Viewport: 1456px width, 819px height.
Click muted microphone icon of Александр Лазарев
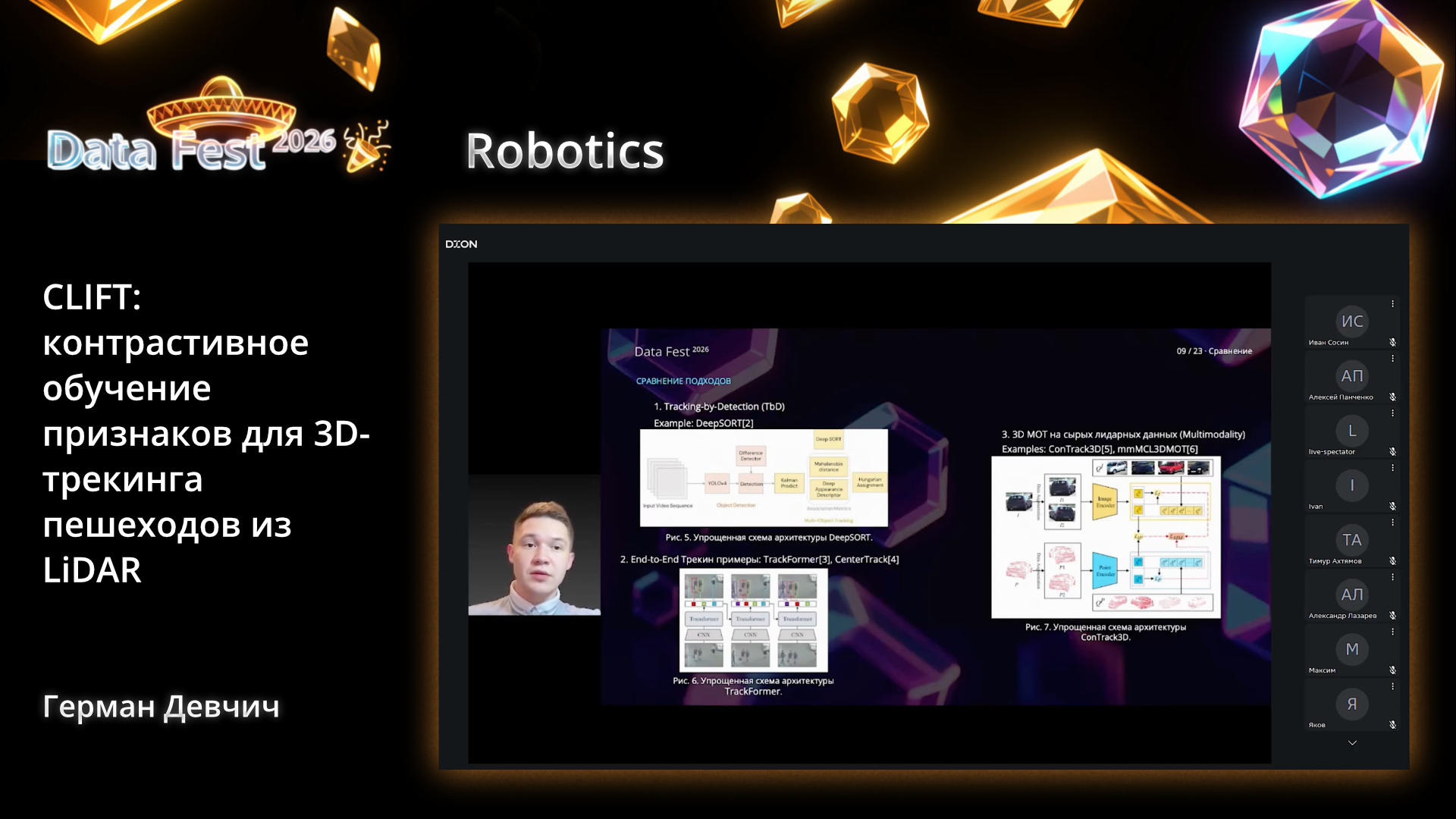coord(1392,616)
